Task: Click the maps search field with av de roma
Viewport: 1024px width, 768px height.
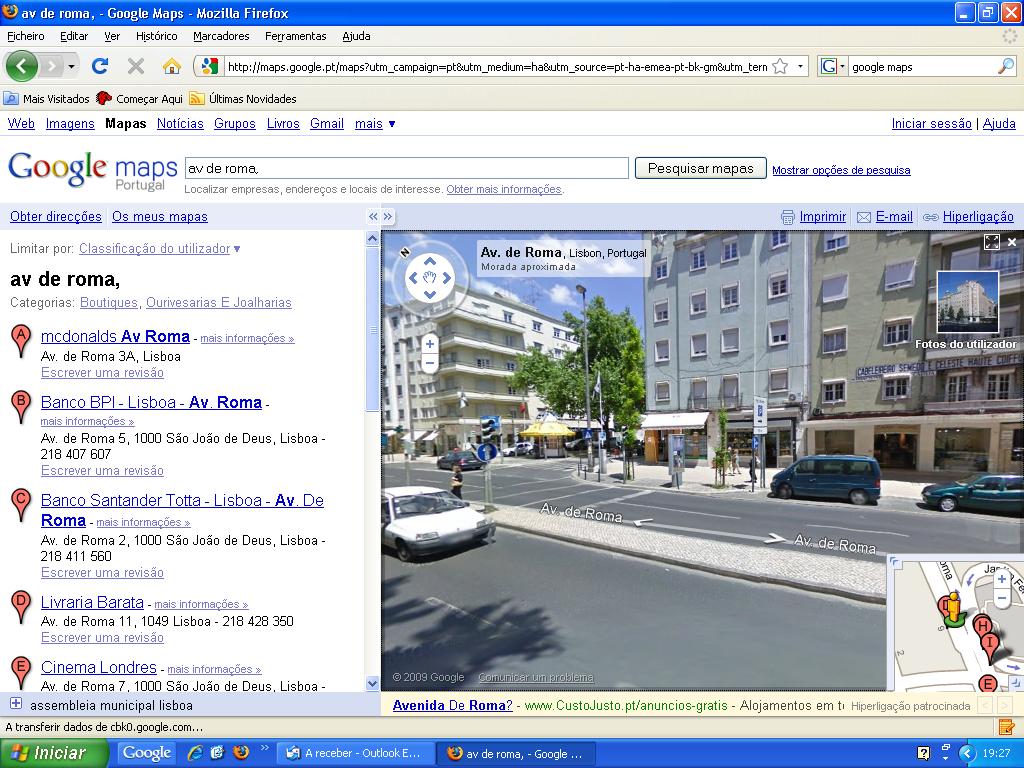Action: click(x=407, y=168)
